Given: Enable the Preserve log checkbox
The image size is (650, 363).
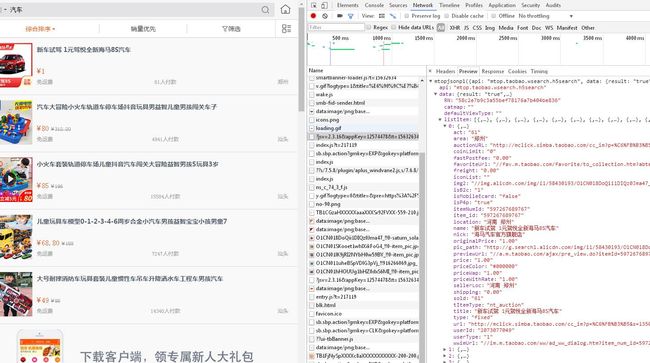Looking at the screenshot, I should [407, 16].
